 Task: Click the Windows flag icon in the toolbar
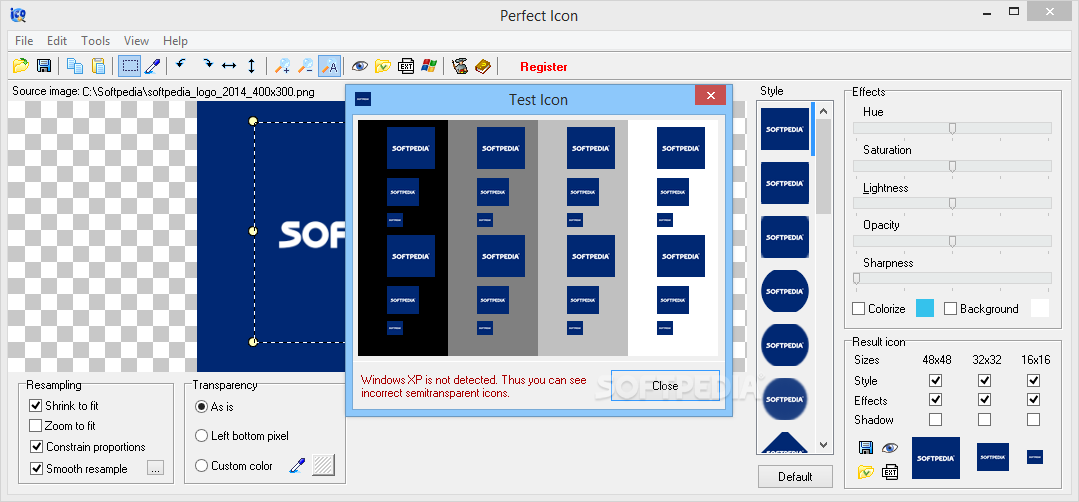click(429, 66)
